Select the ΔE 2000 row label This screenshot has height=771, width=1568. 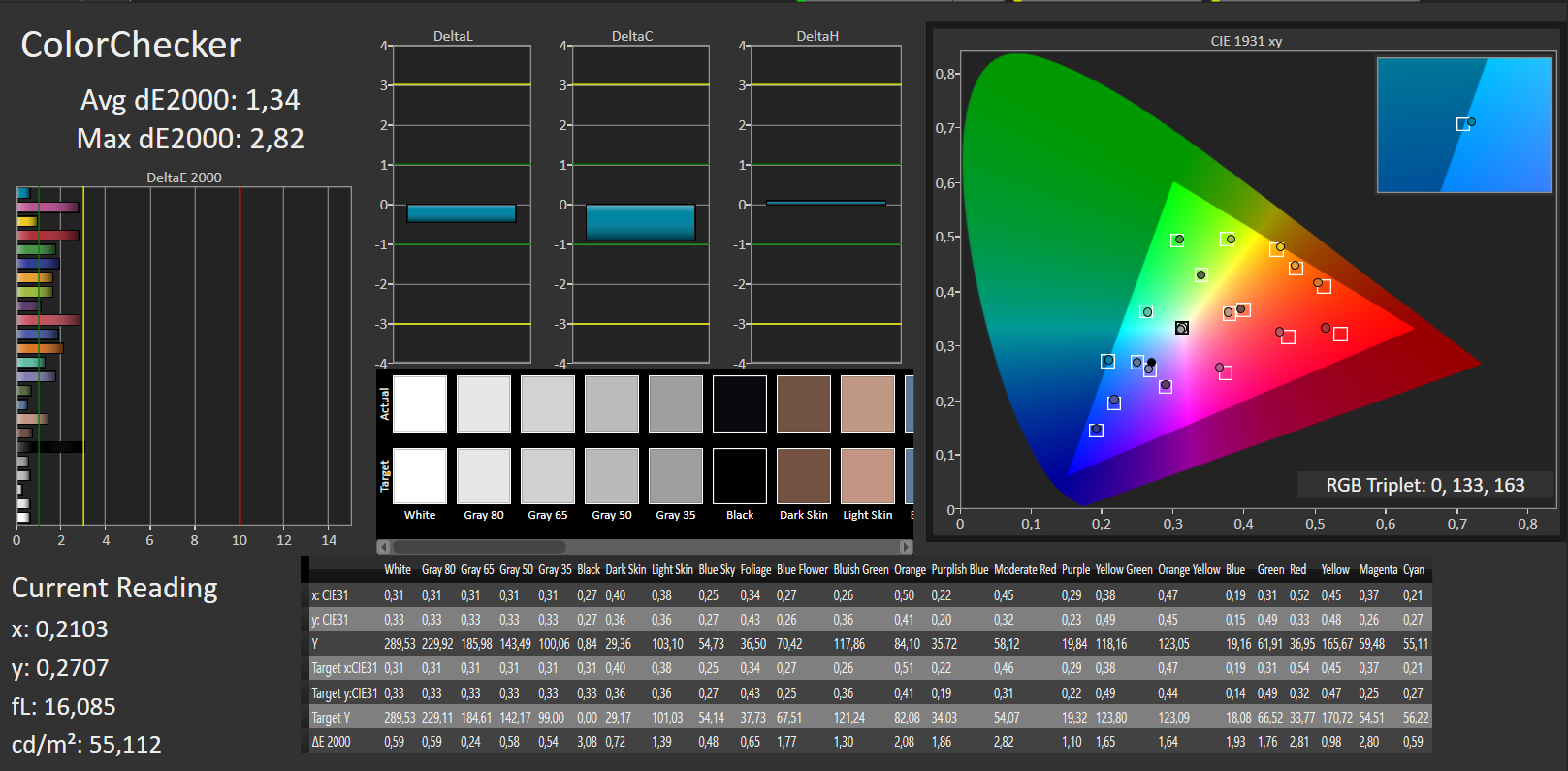click(x=332, y=742)
